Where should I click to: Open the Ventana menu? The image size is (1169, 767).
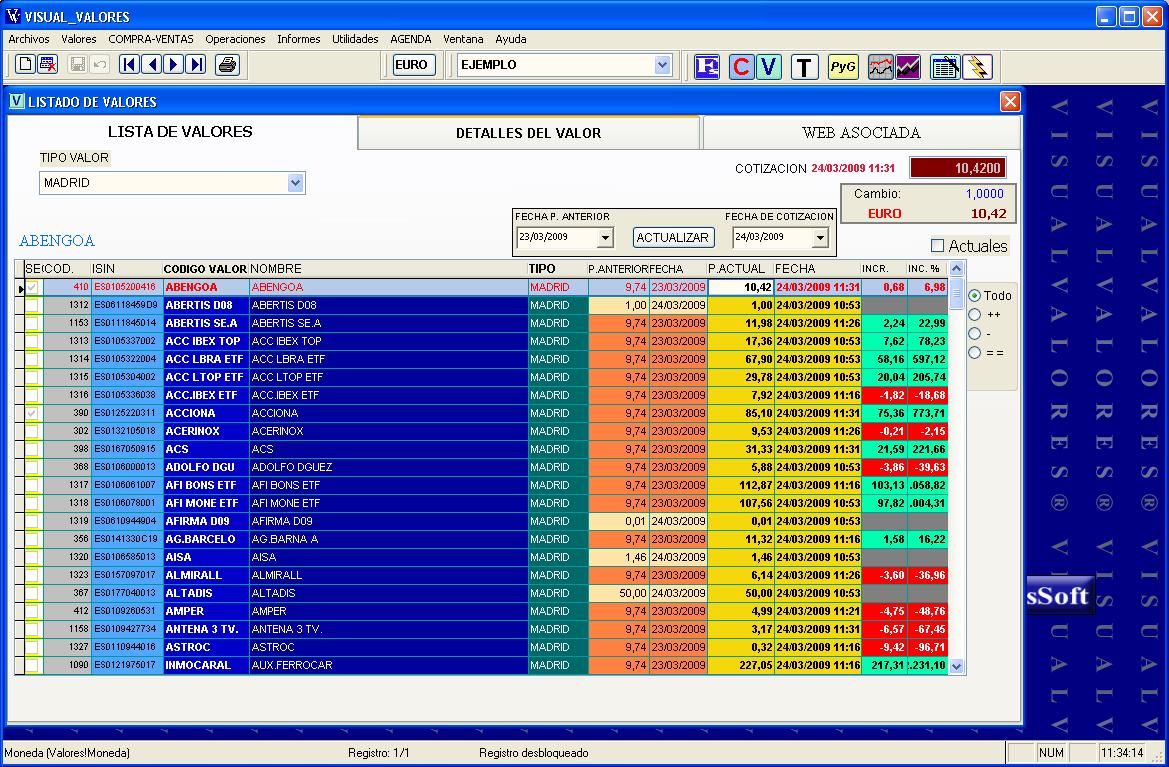point(463,39)
